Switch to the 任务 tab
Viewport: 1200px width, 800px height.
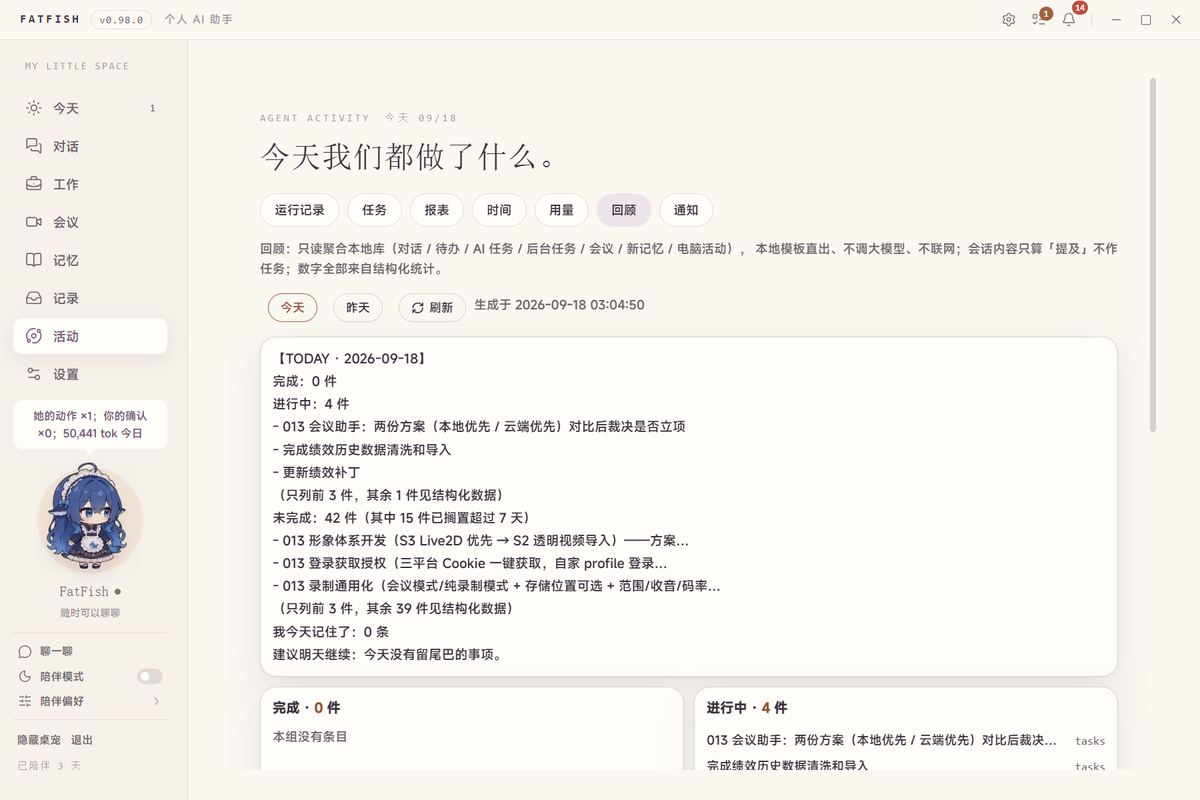pyautogui.click(x=375, y=210)
